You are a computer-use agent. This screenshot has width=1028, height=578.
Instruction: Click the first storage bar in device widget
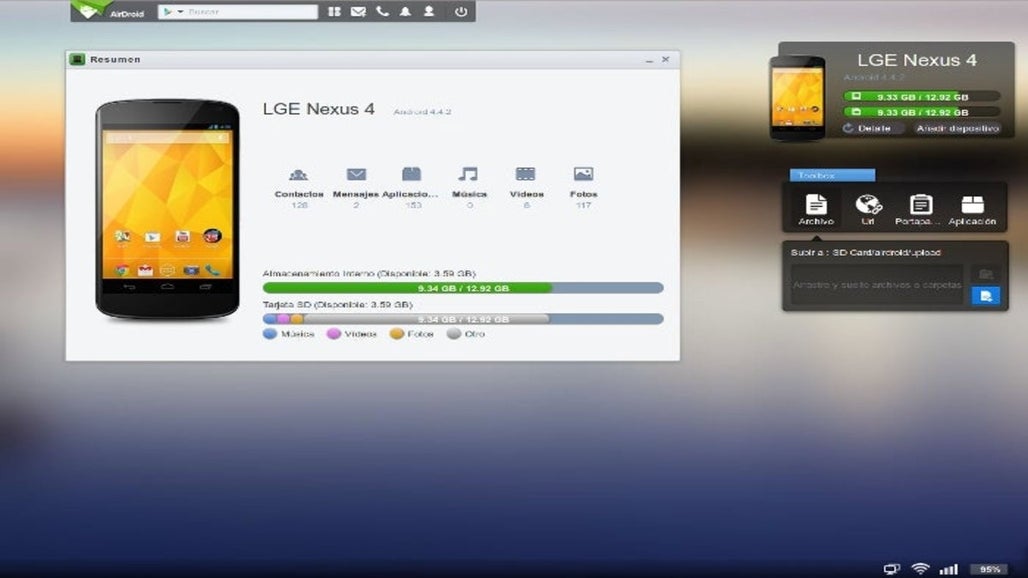[x=922, y=96]
